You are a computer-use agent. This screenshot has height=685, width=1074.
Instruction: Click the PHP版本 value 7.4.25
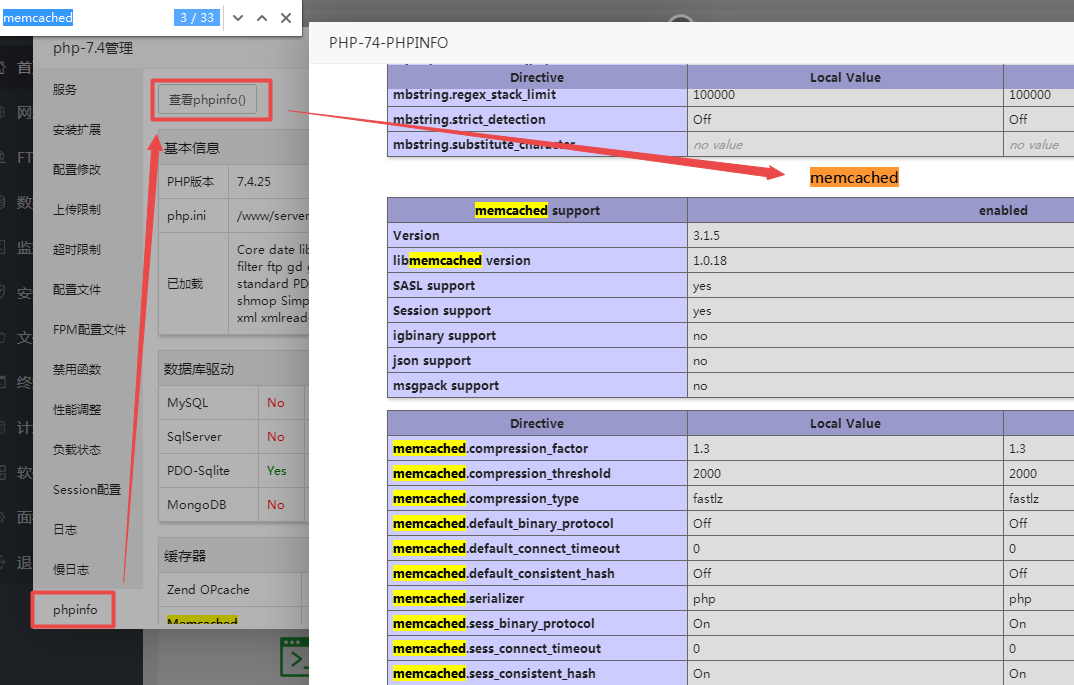point(253,182)
